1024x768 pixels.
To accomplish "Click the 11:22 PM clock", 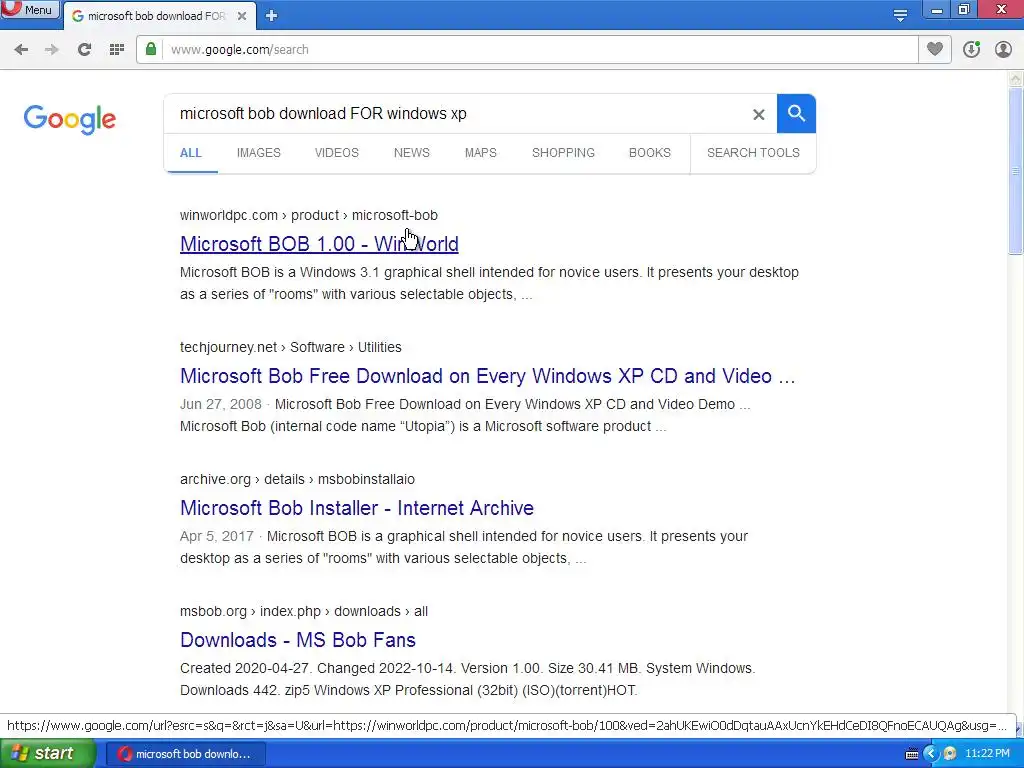I will (987, 754).
